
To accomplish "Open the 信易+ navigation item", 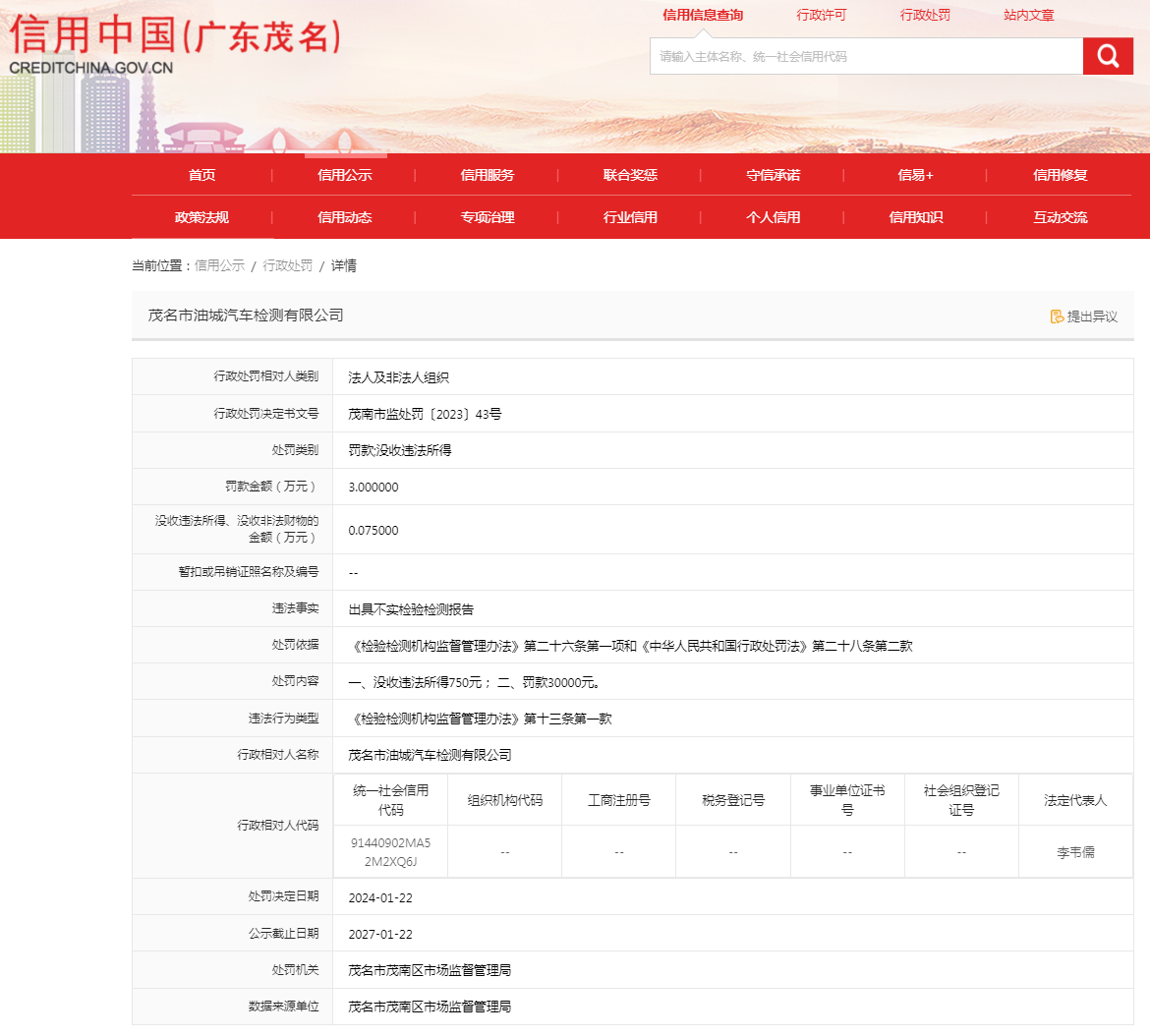I will coord(915,175).
